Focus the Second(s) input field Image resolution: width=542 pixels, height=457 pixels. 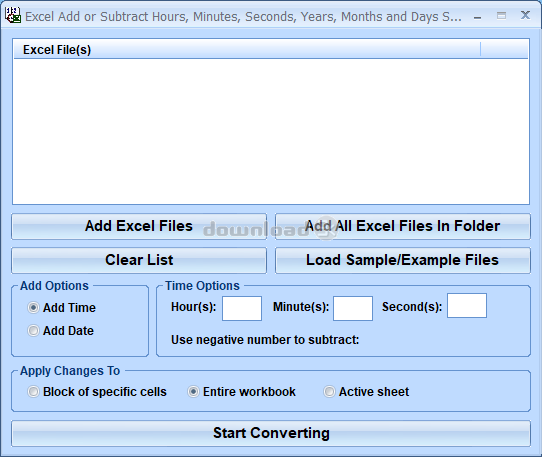click(467, 306)
